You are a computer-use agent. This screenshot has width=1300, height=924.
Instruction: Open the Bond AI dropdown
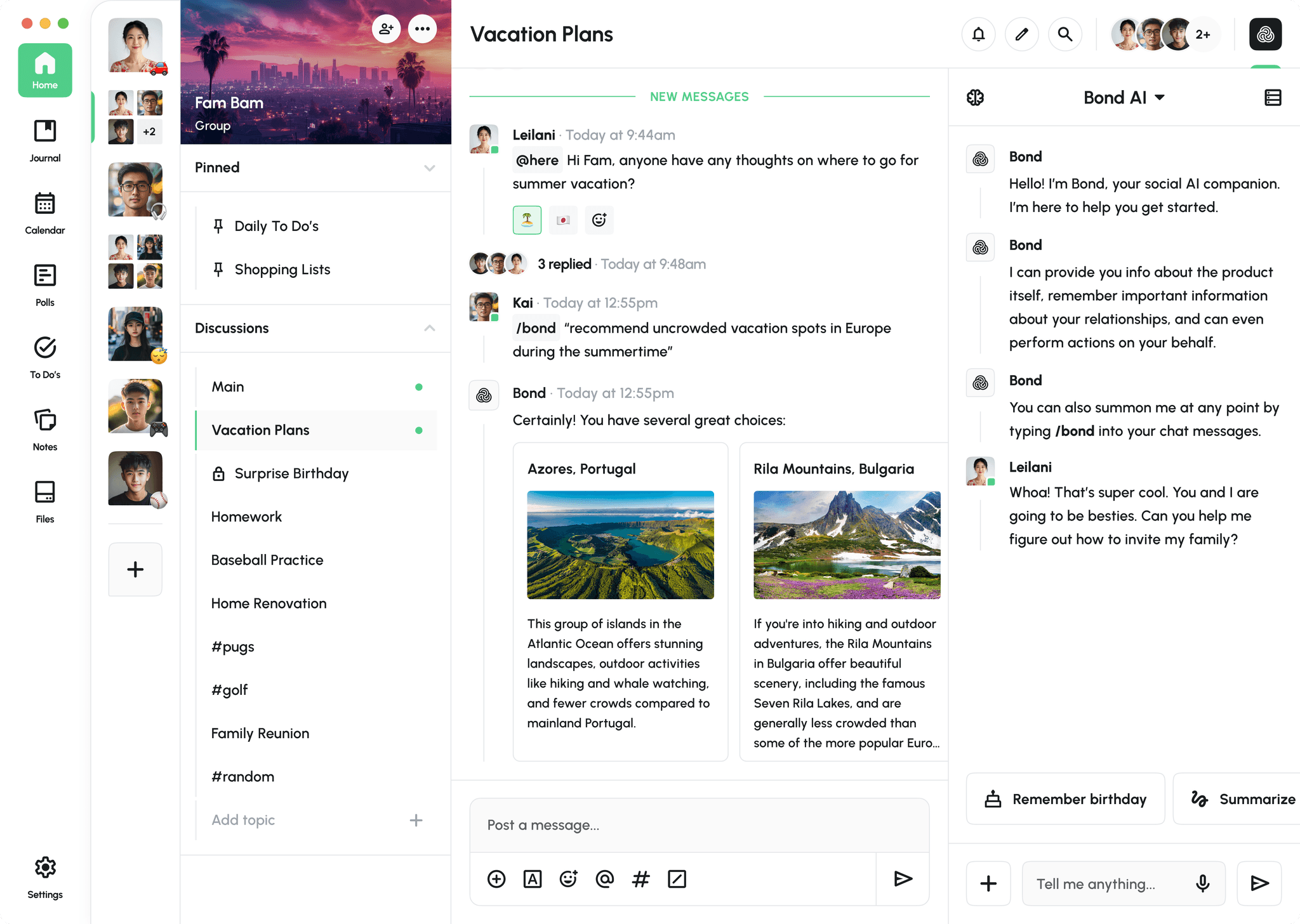pos(1124,98)
